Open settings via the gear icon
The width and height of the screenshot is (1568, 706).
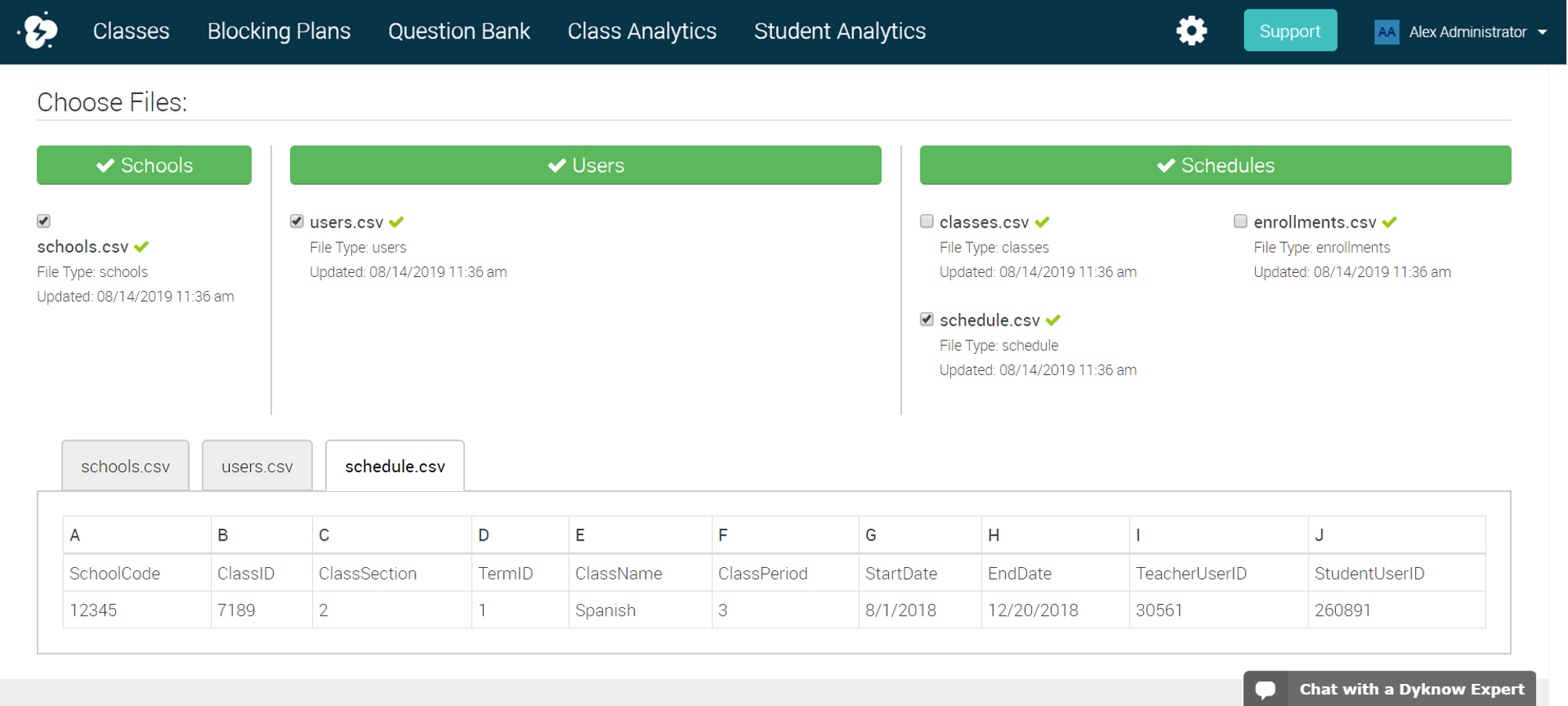click(x=1191, y=31)
